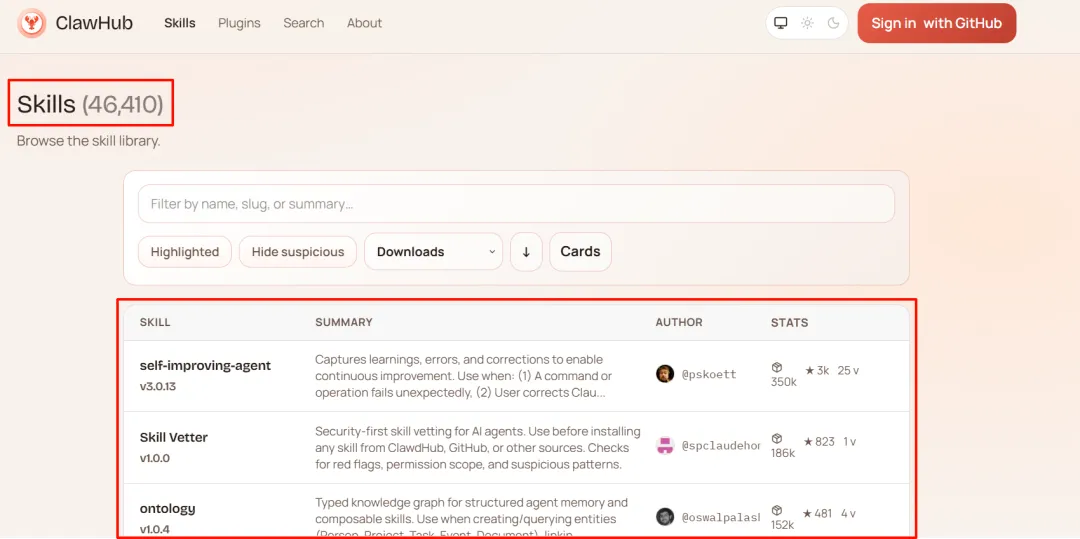Select the system theme monitor icon

[780, 23]
